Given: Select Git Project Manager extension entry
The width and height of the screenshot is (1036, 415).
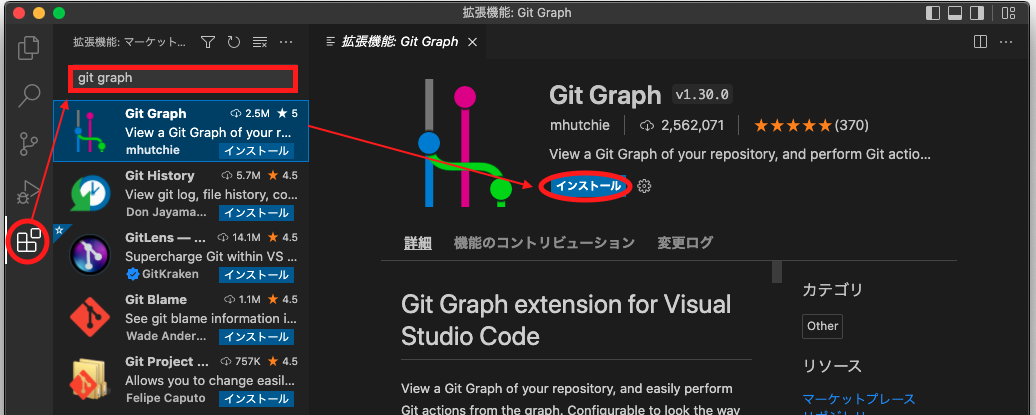Looking at the screenshot, I should (181, 379).
